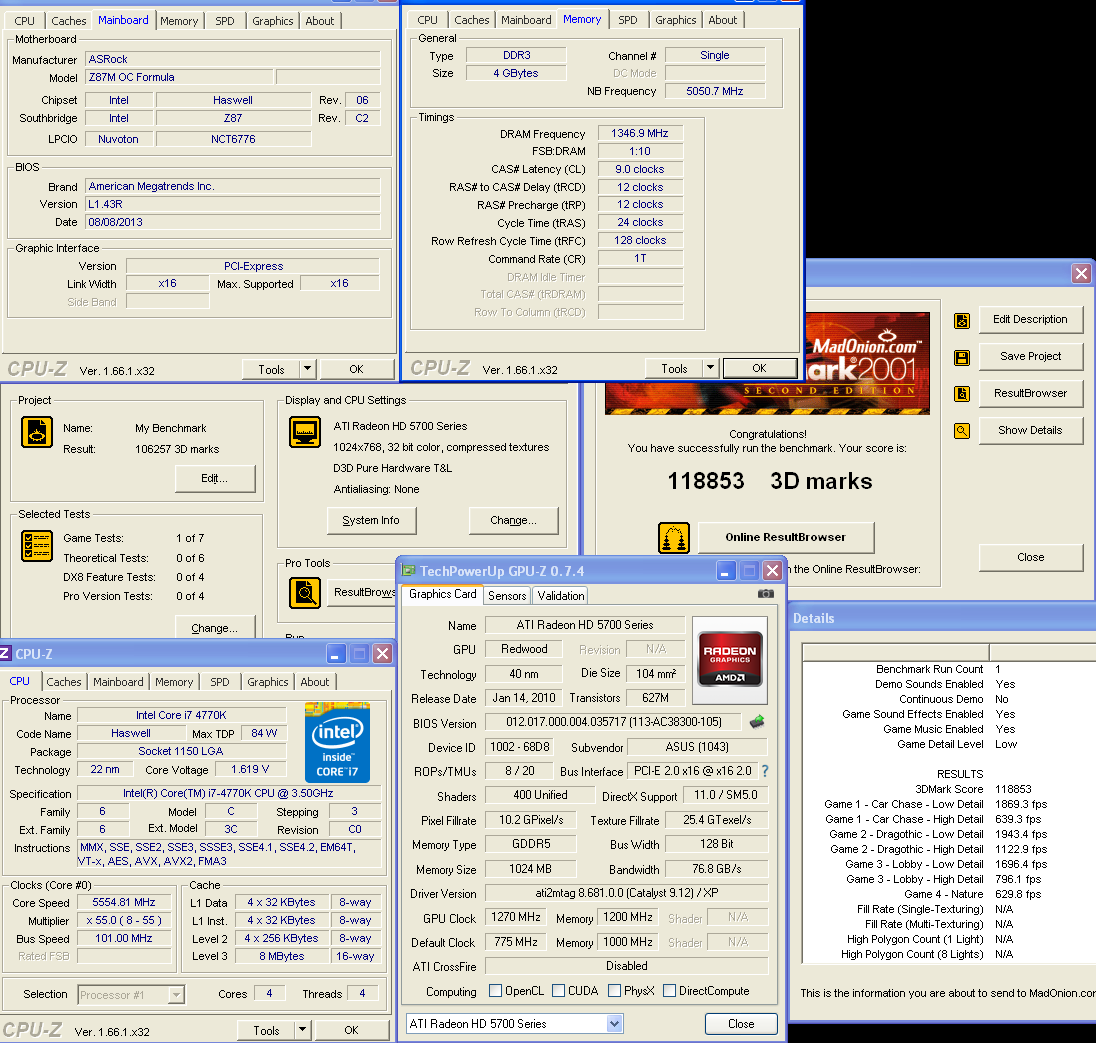This screenshot has height=1044, width=1097.
Task: Open About tab in bottom CPU-Z window
Action: [314, 682]
